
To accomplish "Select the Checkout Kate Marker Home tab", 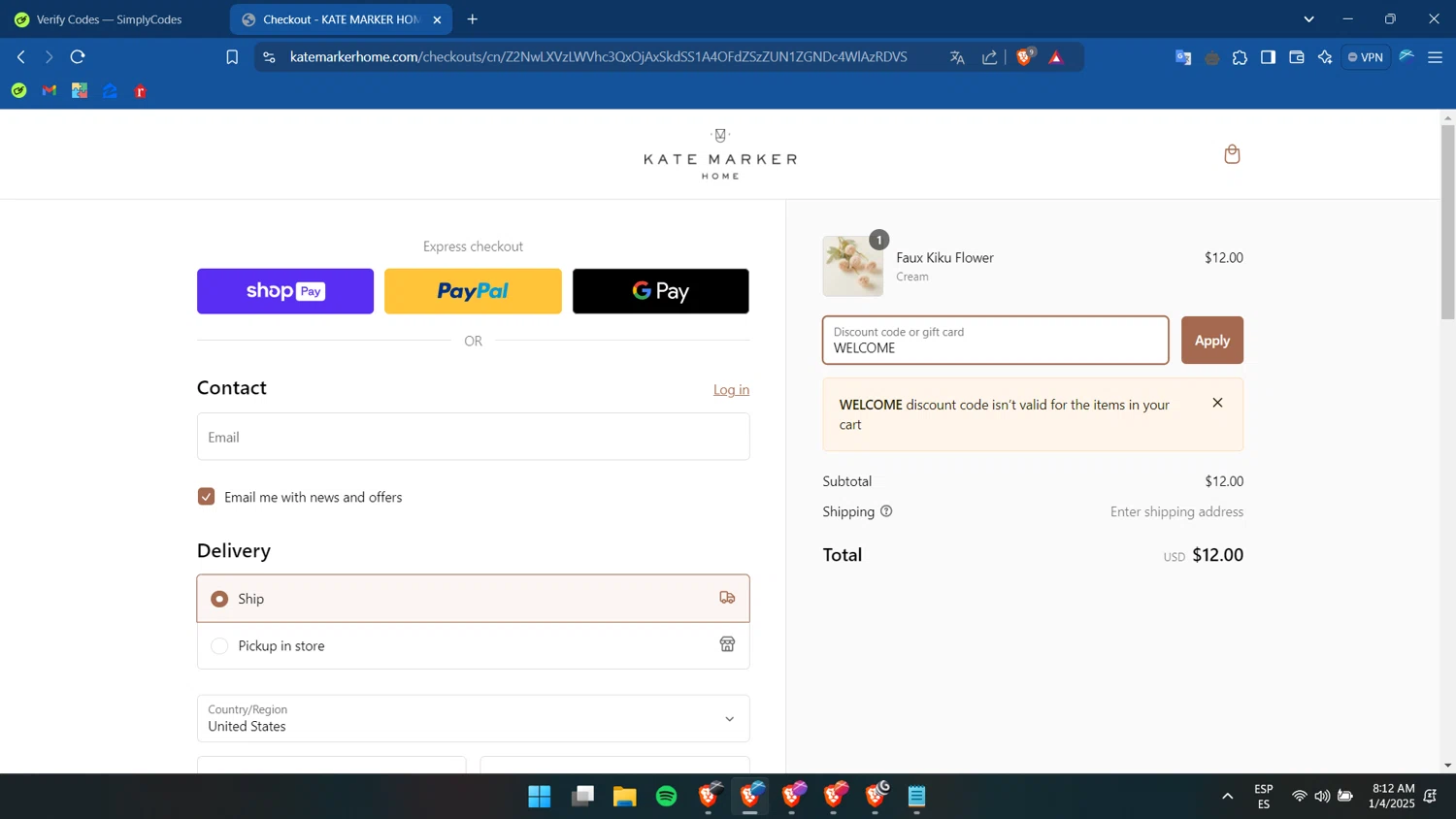I will [341, 19].
